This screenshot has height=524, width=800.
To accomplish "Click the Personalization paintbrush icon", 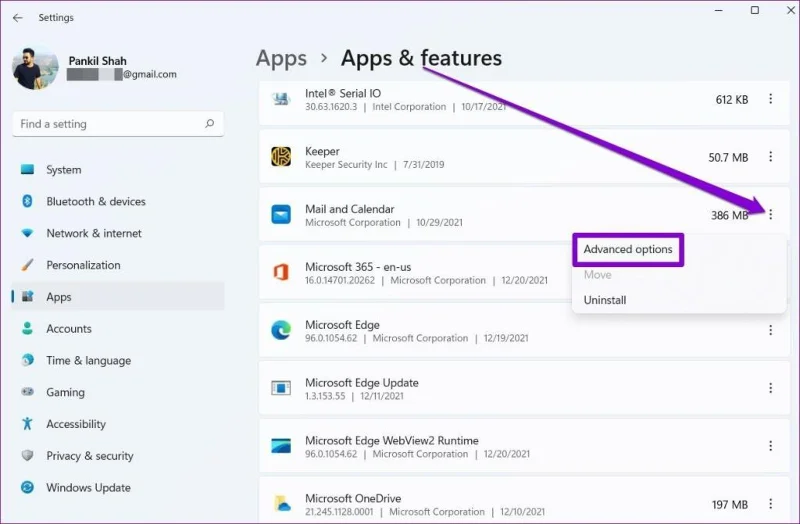I will pos(28,265).
